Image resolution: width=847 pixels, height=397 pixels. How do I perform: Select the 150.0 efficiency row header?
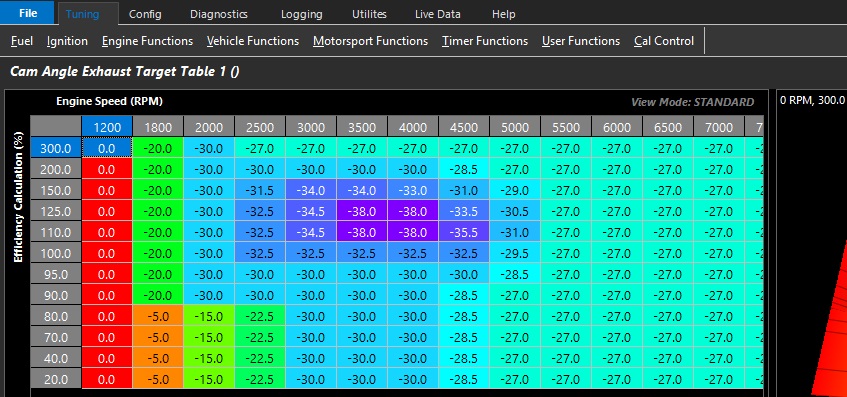point(56,190)
